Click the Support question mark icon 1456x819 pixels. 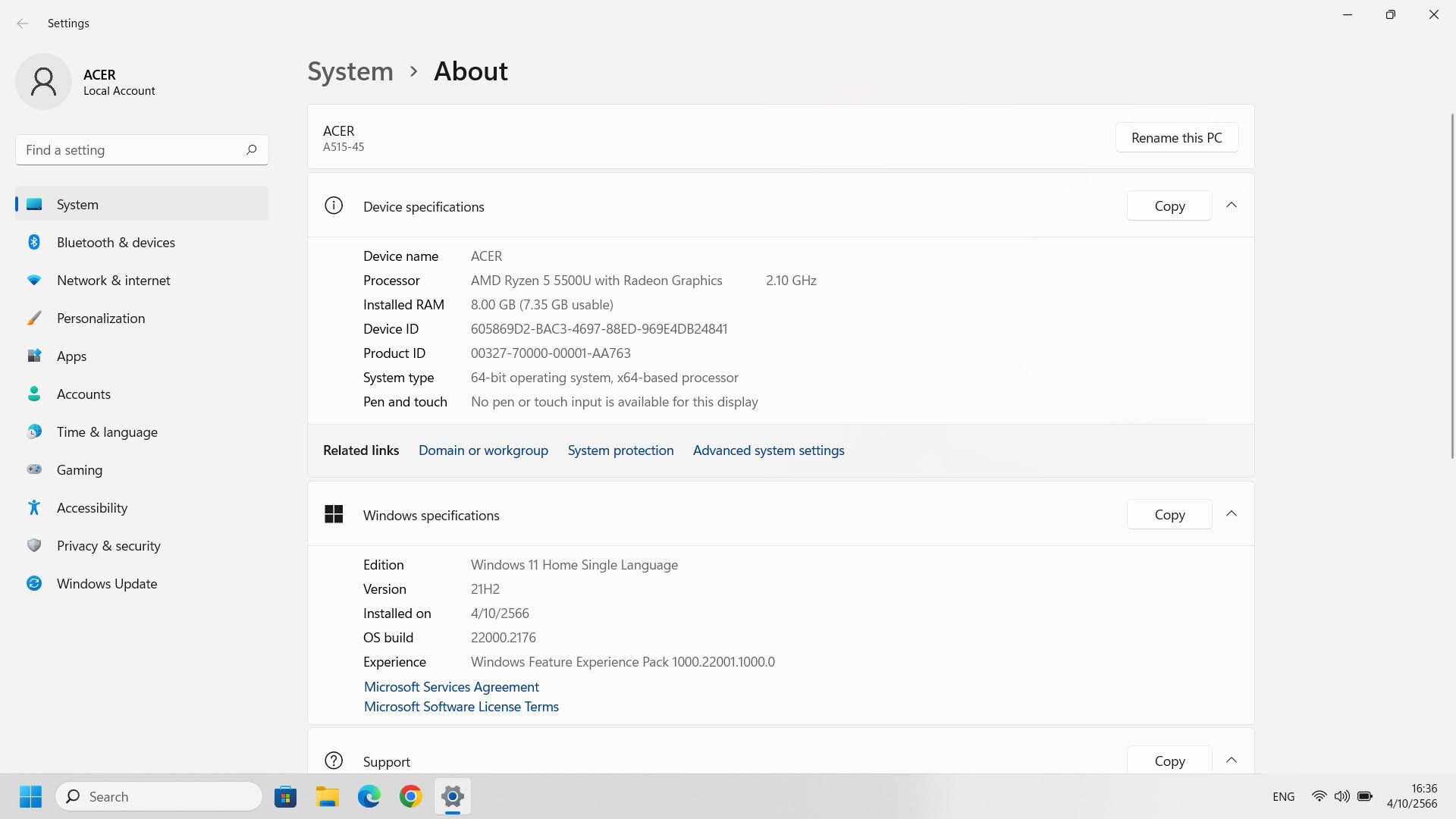[x=334, y=761]
